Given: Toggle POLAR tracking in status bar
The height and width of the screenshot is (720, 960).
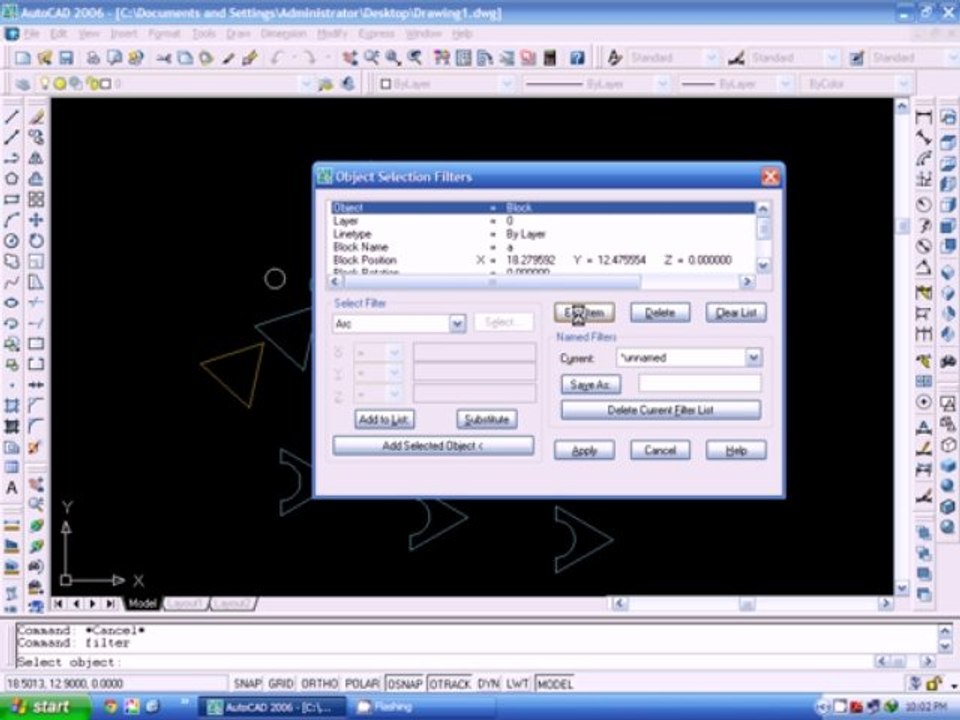Looking at the screenshot, I should (x=362, y=683).
